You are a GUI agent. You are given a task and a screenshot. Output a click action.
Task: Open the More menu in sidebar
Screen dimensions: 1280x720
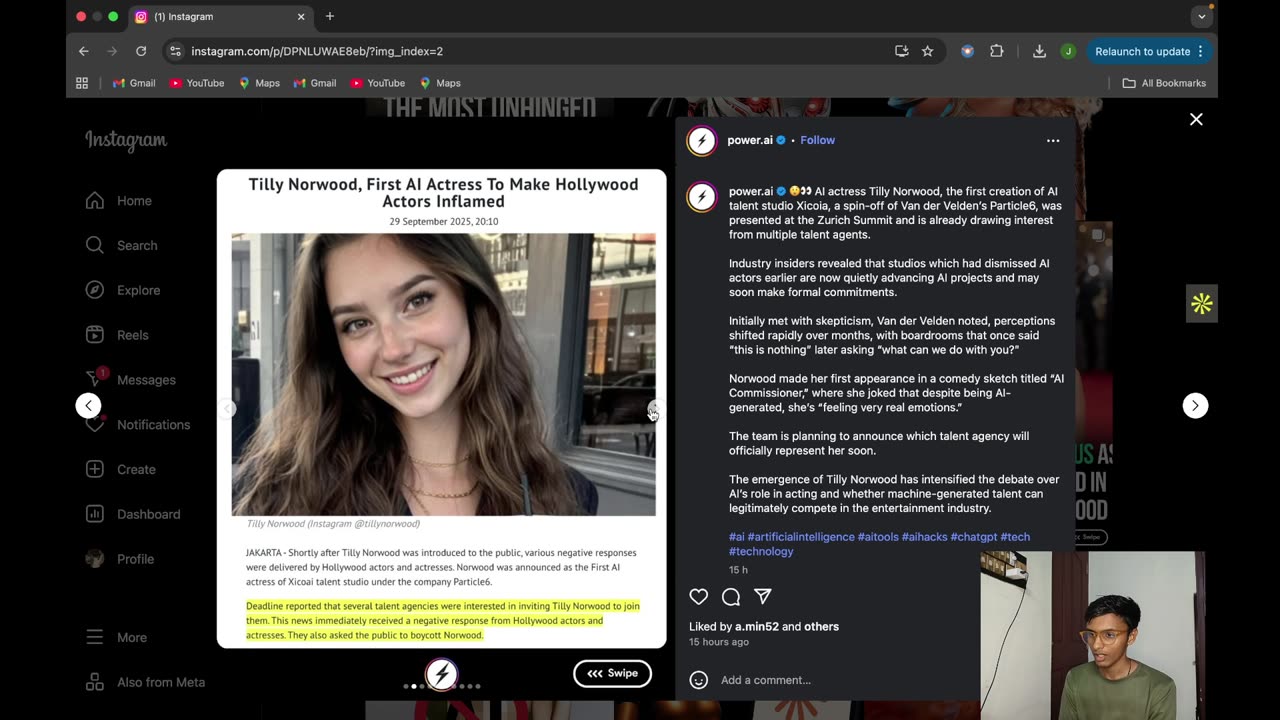[116, 637]
